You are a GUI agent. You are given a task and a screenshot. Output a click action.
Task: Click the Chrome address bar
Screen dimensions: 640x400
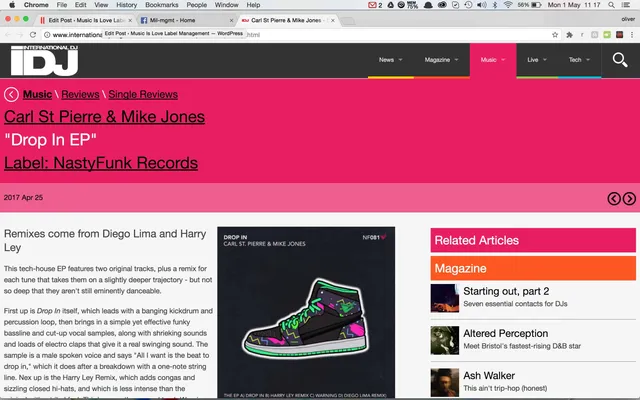(x=302, y=35)
